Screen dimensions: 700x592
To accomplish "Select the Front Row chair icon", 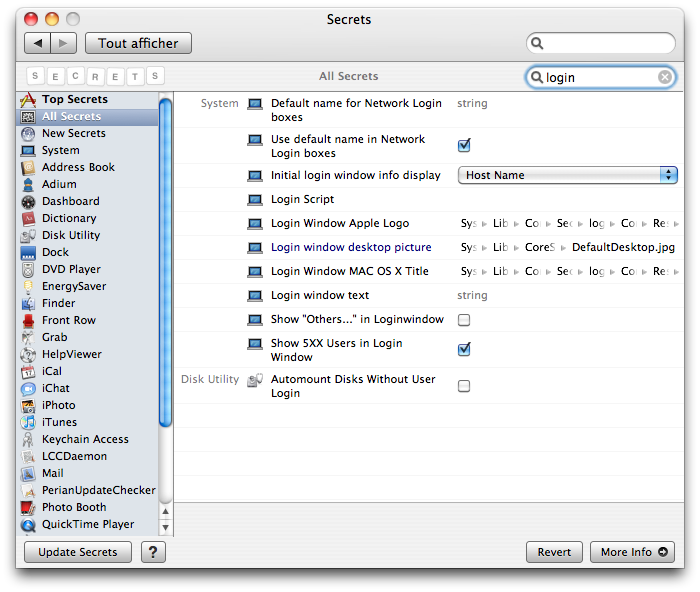I will tap(28, 321).
